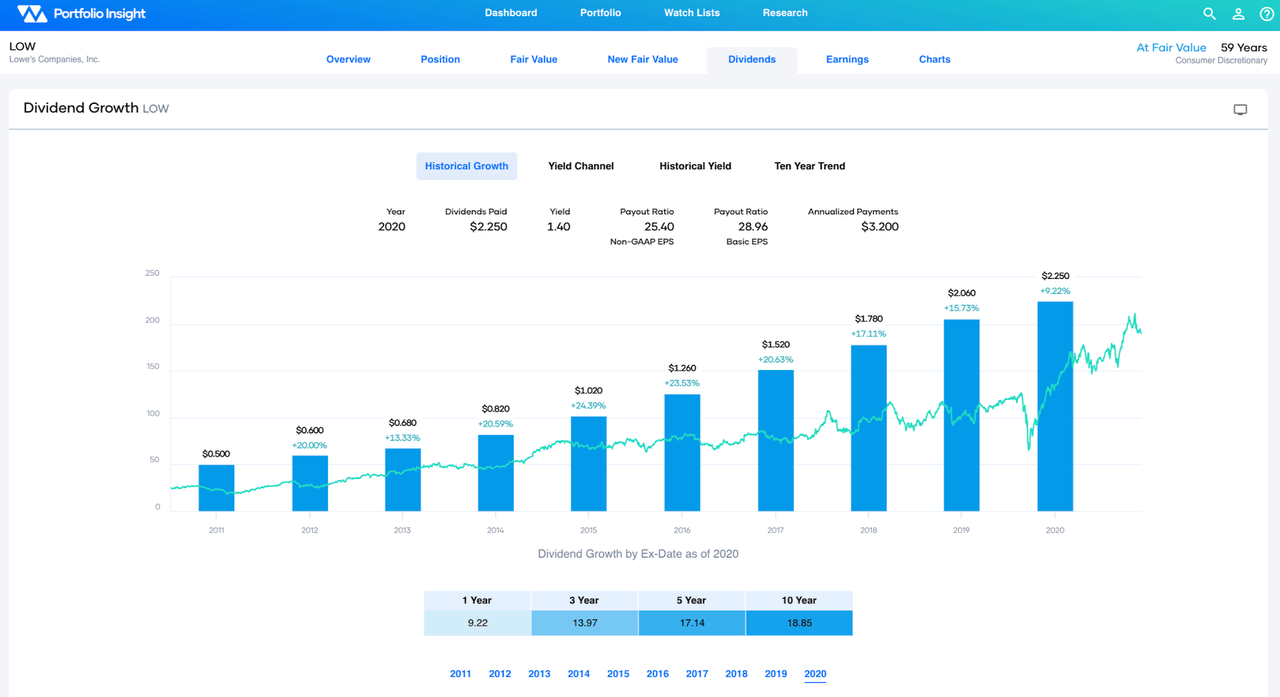Viewport: 1280px width, 697px height.
Task: Click the user account icon
Action: coord(1238,13)
